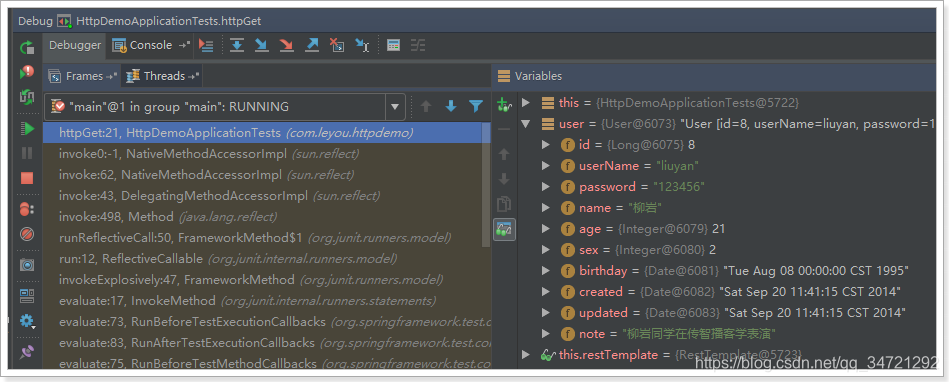This screenshot has height=382, width=949.
Task: Open the thread selector dropdown arrow
Action: coord(395,107)
